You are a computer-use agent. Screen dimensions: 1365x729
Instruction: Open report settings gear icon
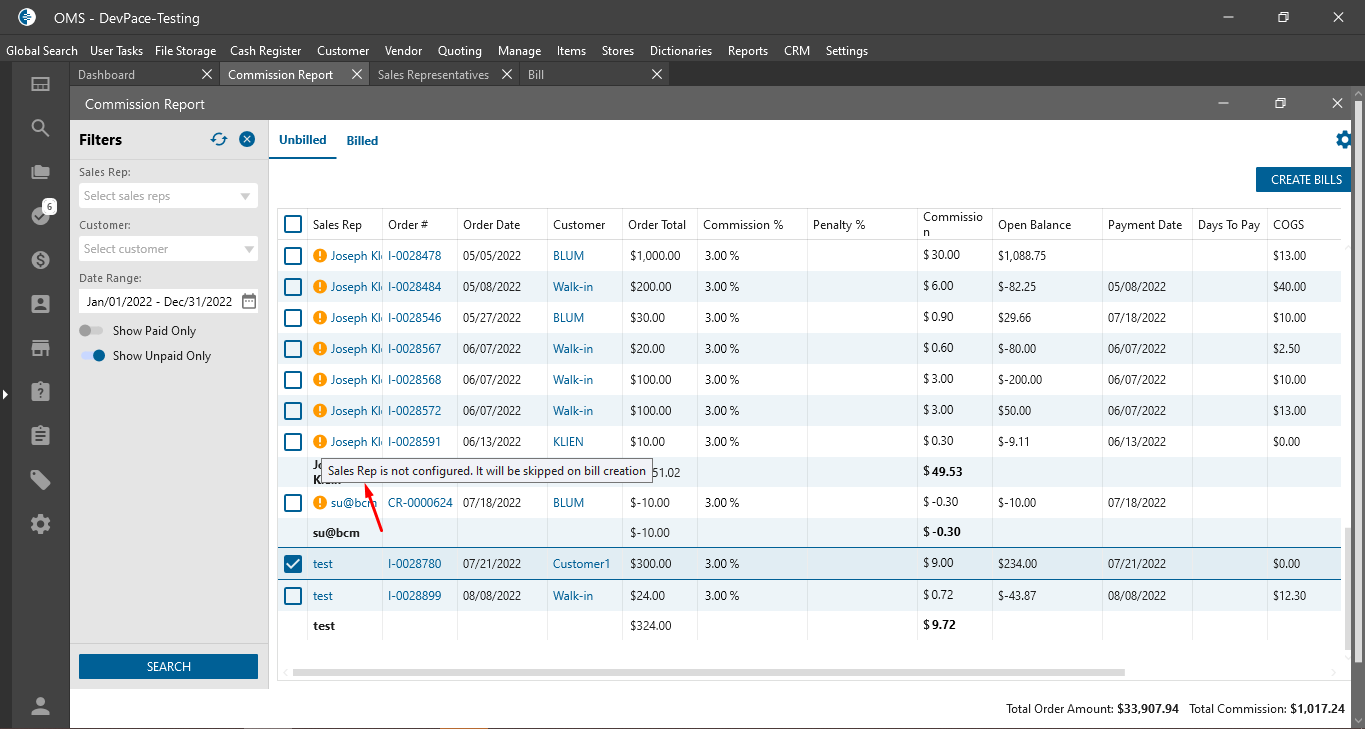pyautogui.click(x=1344, y=140)
